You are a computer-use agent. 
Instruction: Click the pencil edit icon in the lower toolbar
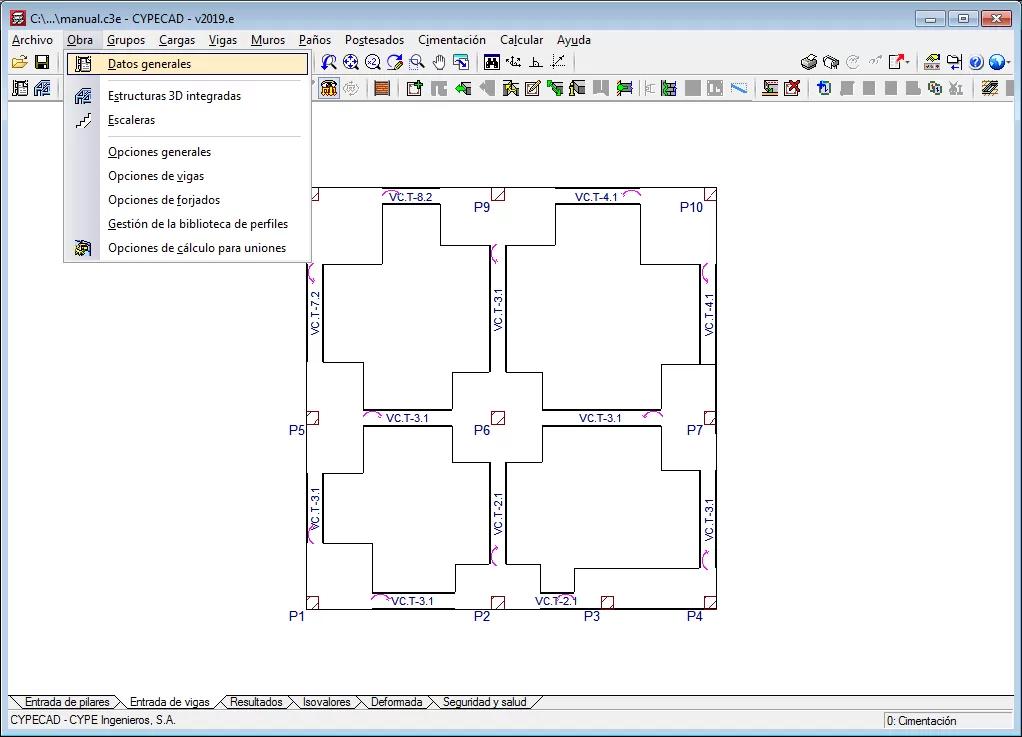click(534, 88)
